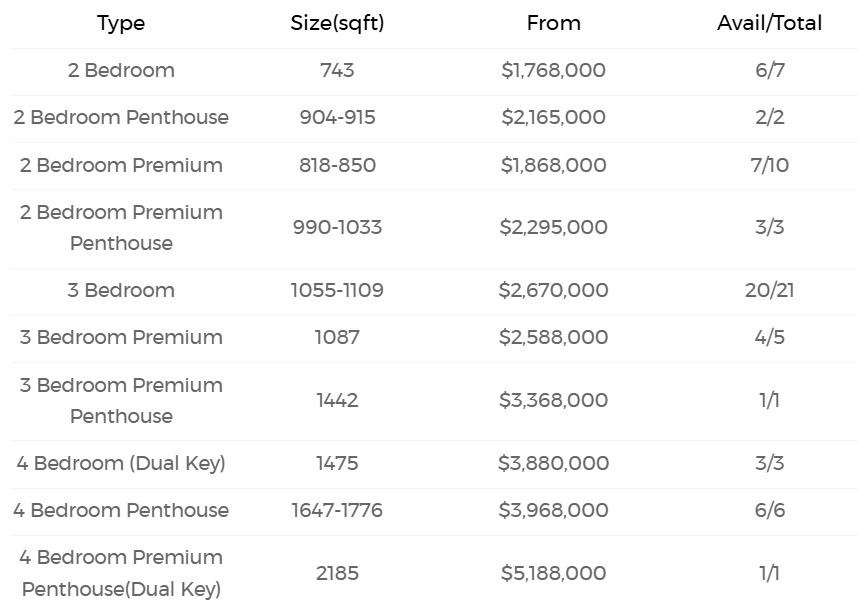
Task: Click the $3,968,000 price
Action: (x=553, y=510)
